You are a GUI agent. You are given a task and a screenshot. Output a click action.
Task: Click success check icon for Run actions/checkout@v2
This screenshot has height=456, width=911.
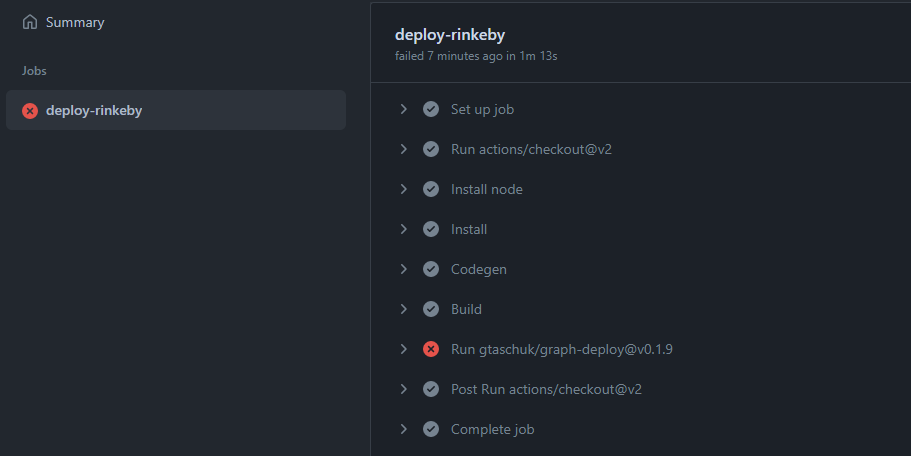point(431,149)
